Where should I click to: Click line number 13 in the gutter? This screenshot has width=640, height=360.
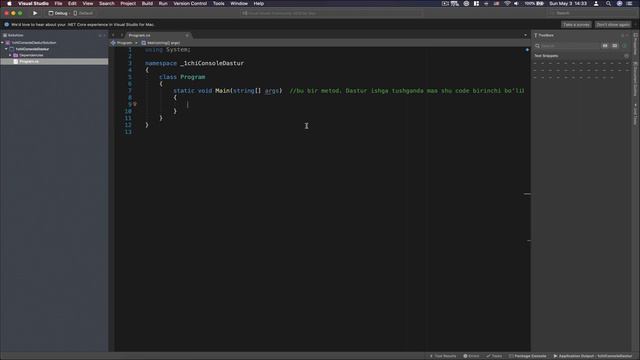pyautogui.click(x=128, y=132)
